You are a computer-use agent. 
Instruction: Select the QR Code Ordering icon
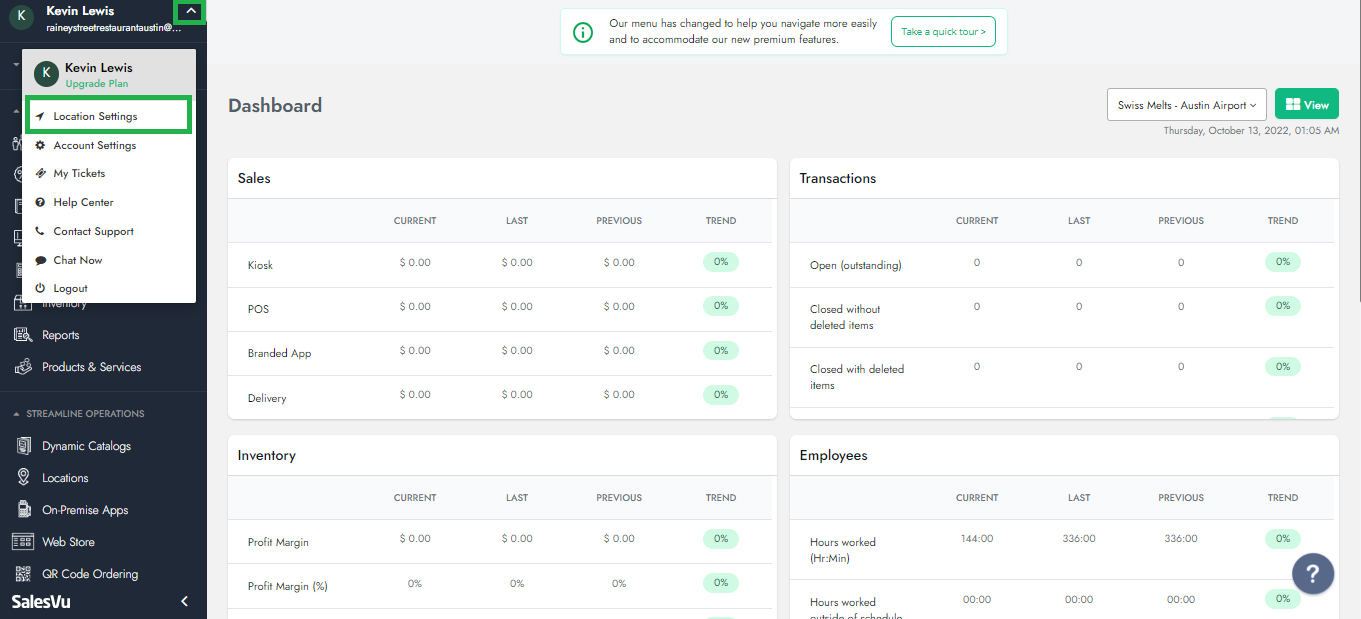point(22,574)
